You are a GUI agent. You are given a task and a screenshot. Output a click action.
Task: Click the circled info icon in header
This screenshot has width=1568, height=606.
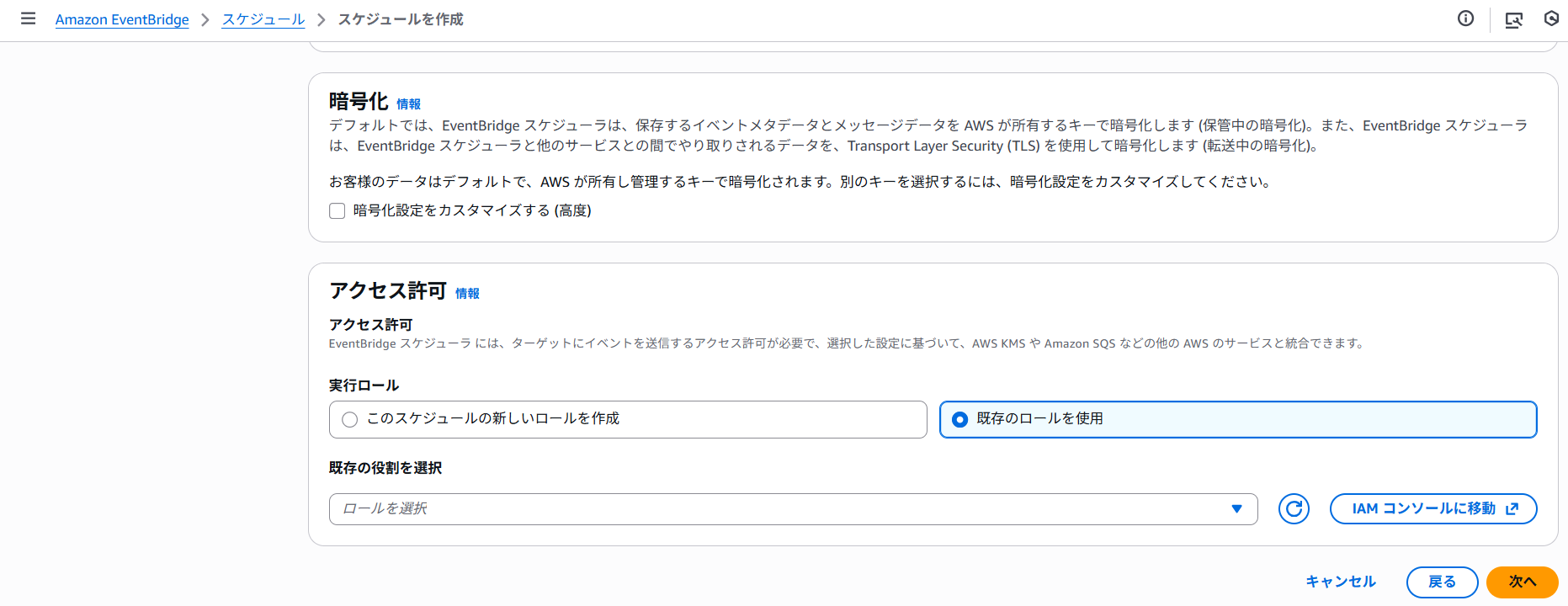pos(1465,19)
